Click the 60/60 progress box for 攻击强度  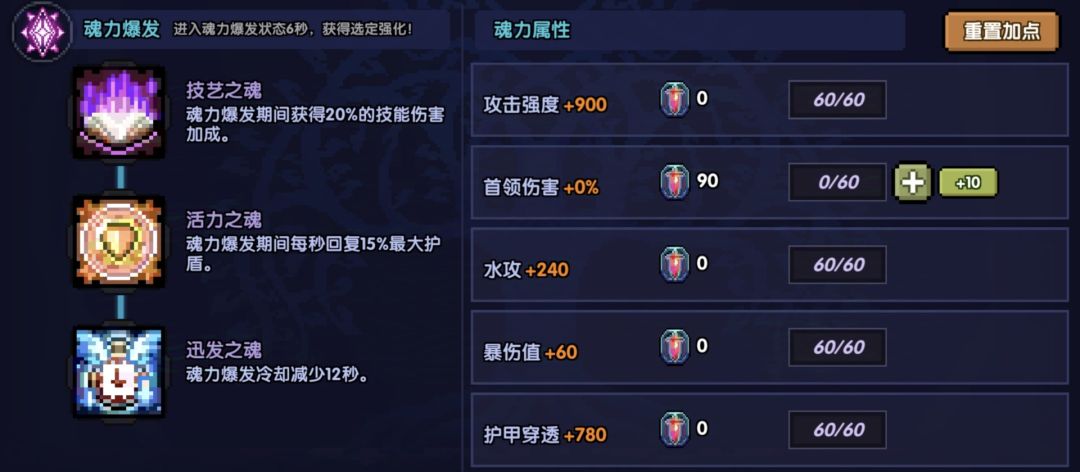click(838, 100)
